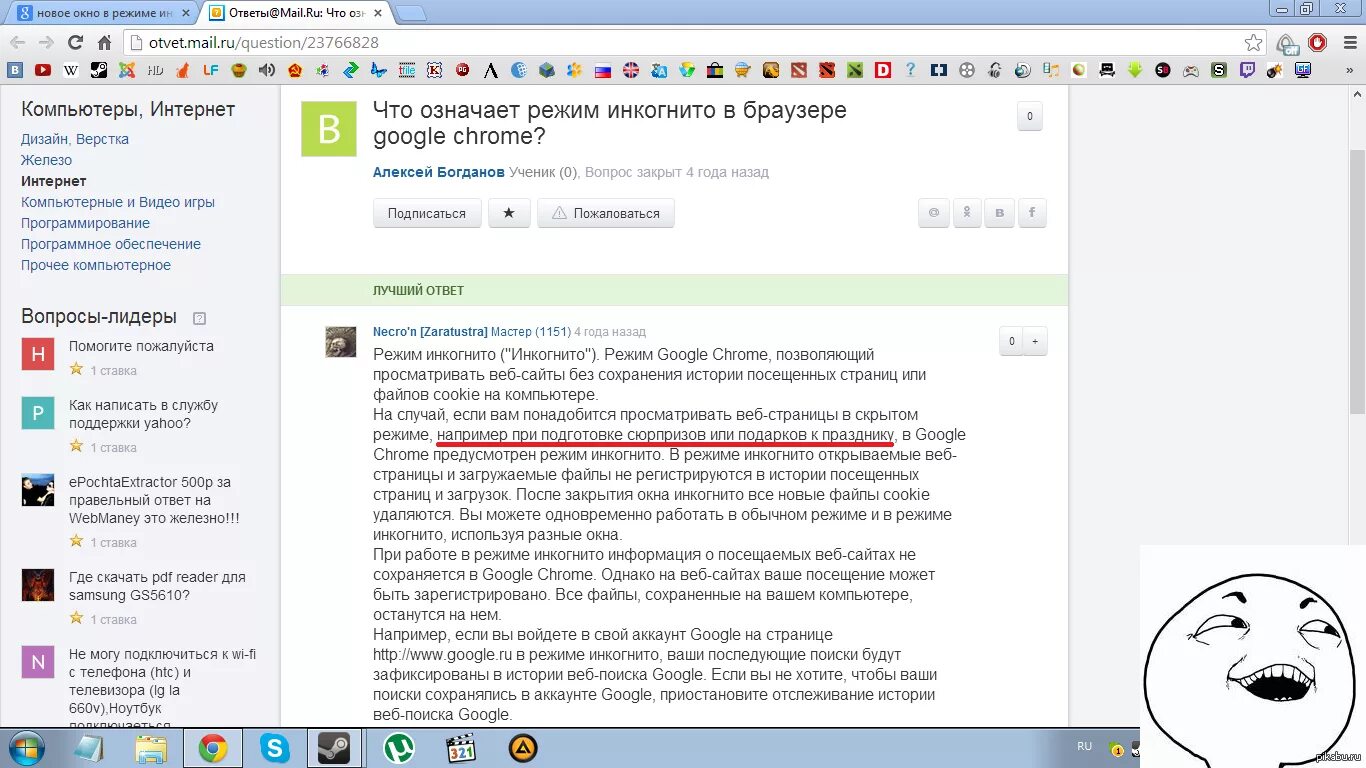The height and width of the screenshot is (768, 1366).
Task: Share the question on VK
Action: click(999, 213)
